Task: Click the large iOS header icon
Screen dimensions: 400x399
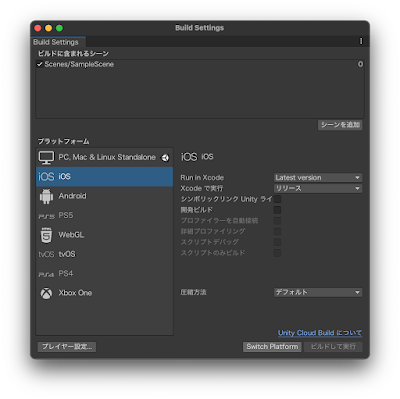Action: pyautogui.click(x=189, y=157)
